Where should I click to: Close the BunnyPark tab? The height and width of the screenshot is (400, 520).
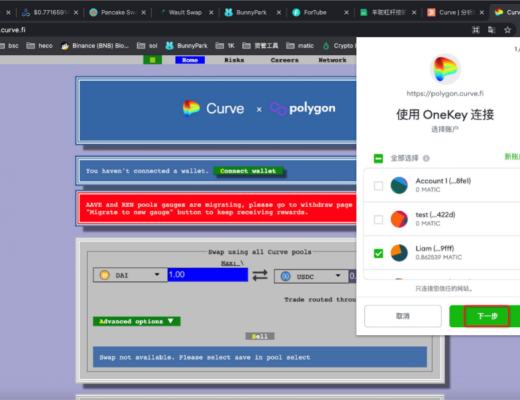(x=279, y=13)
